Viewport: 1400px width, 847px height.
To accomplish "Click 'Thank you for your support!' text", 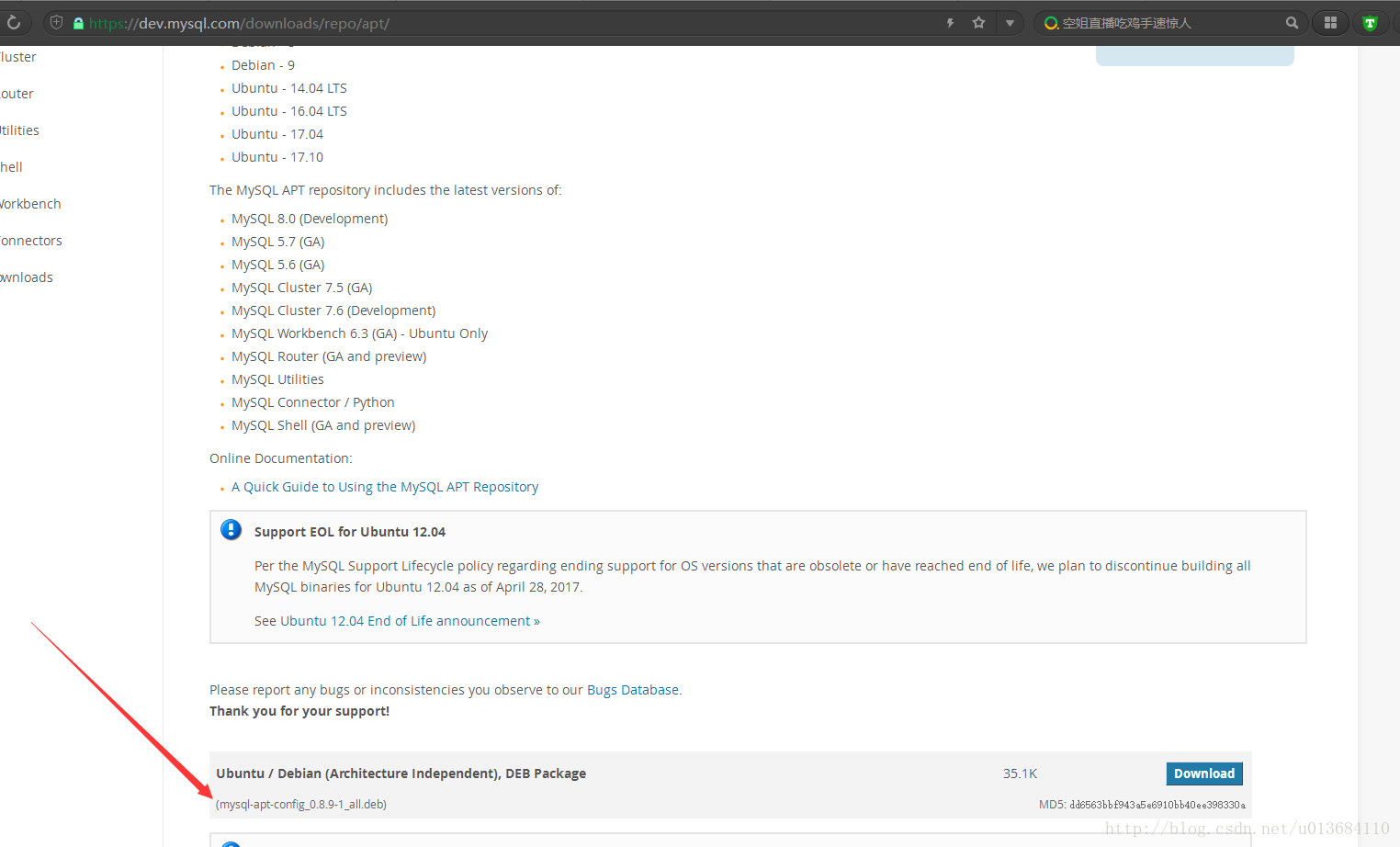I will [x=299, y=711].
